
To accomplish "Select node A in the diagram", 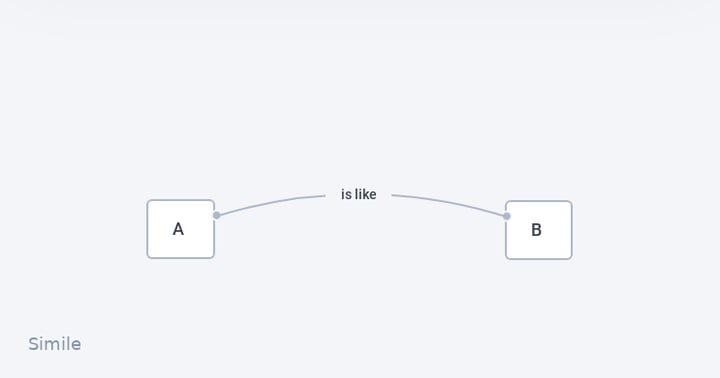I will coord(180,229).
